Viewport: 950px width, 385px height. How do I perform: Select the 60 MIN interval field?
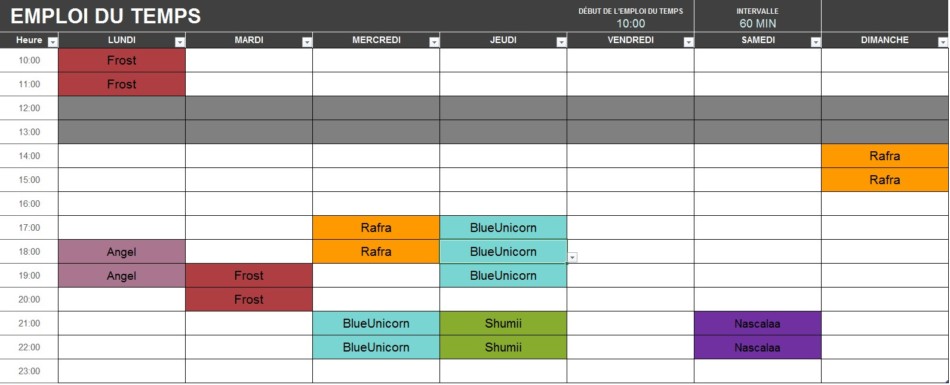(757, 24)
